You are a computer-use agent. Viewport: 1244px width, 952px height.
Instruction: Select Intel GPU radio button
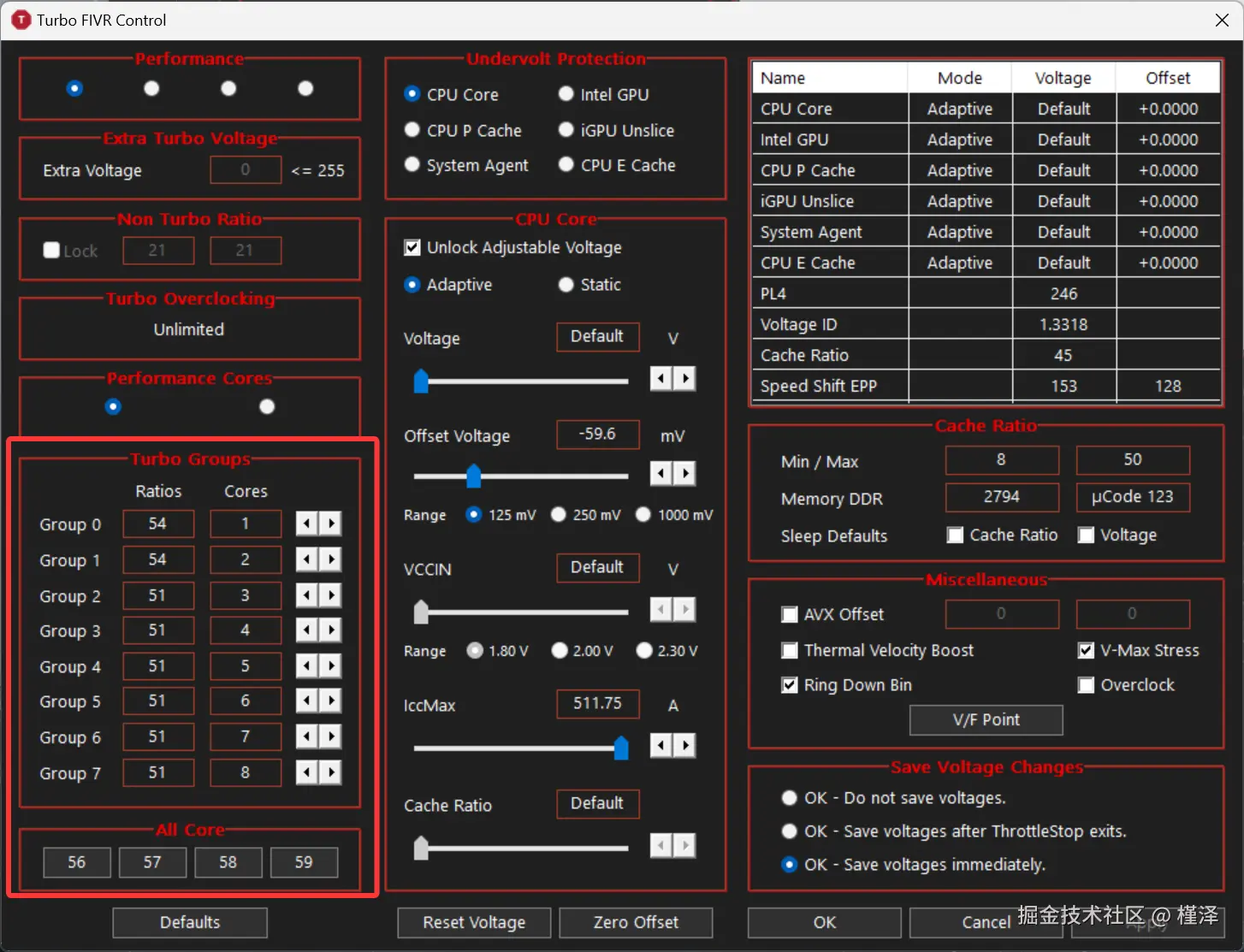pyautogui.click(x=566, y=94)
